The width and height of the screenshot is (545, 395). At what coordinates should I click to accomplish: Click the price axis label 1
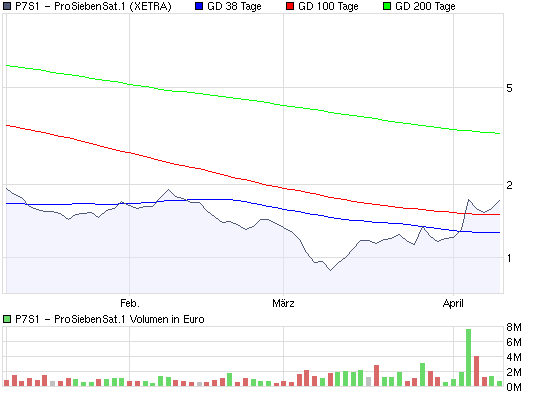point(509,258)
